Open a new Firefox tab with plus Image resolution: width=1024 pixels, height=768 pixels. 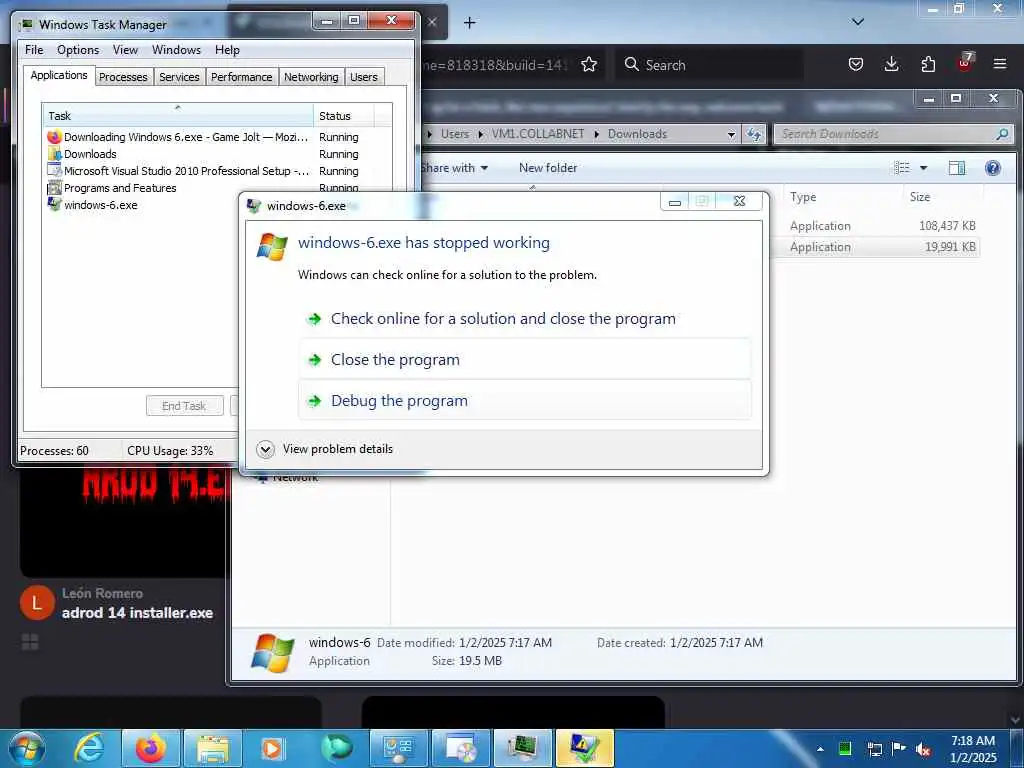[470, 23]
